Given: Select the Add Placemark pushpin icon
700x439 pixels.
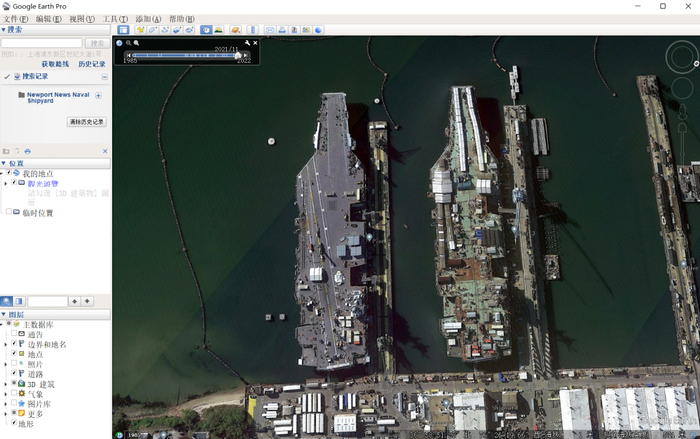Looking at the screenshot, I should coord(139,30).
